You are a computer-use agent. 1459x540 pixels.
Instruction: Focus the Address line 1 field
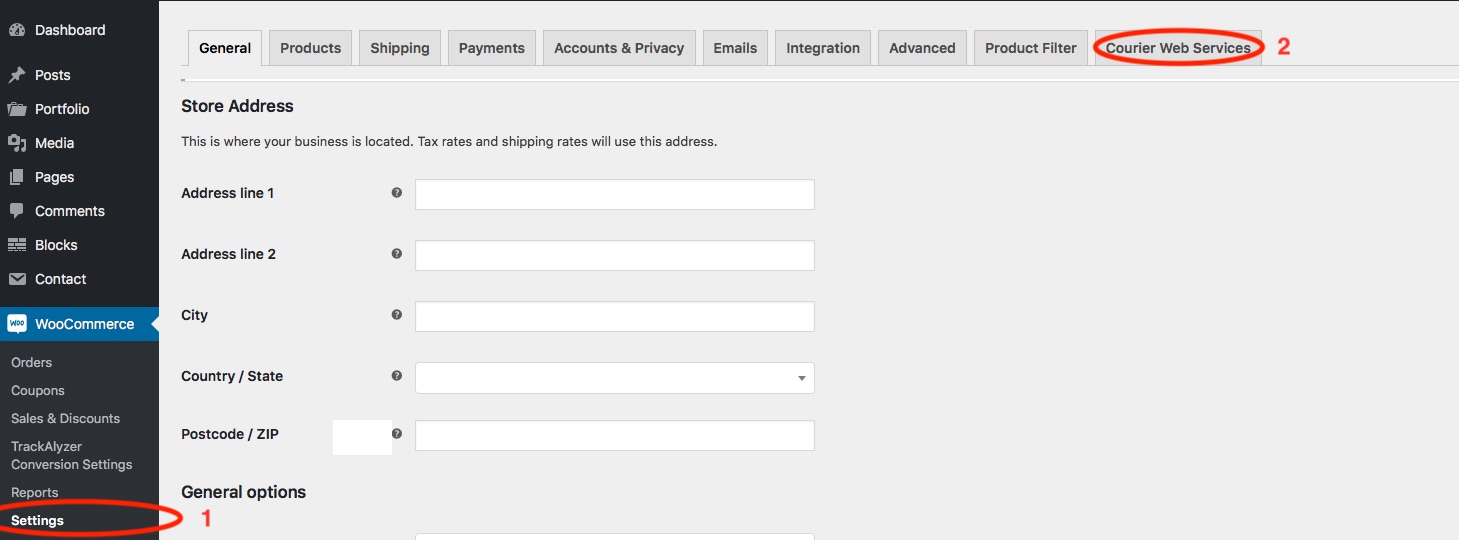pos(615,195)
